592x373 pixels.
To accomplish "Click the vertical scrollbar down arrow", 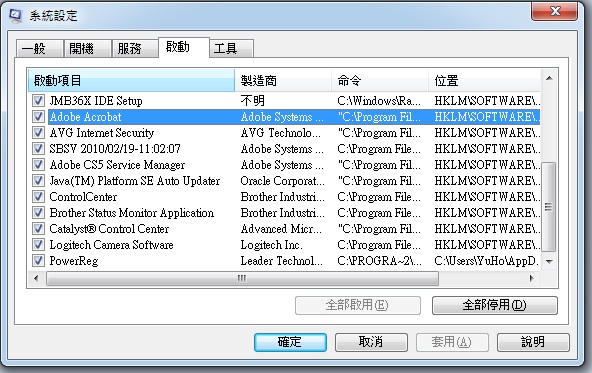I will (x=549, y=262).
